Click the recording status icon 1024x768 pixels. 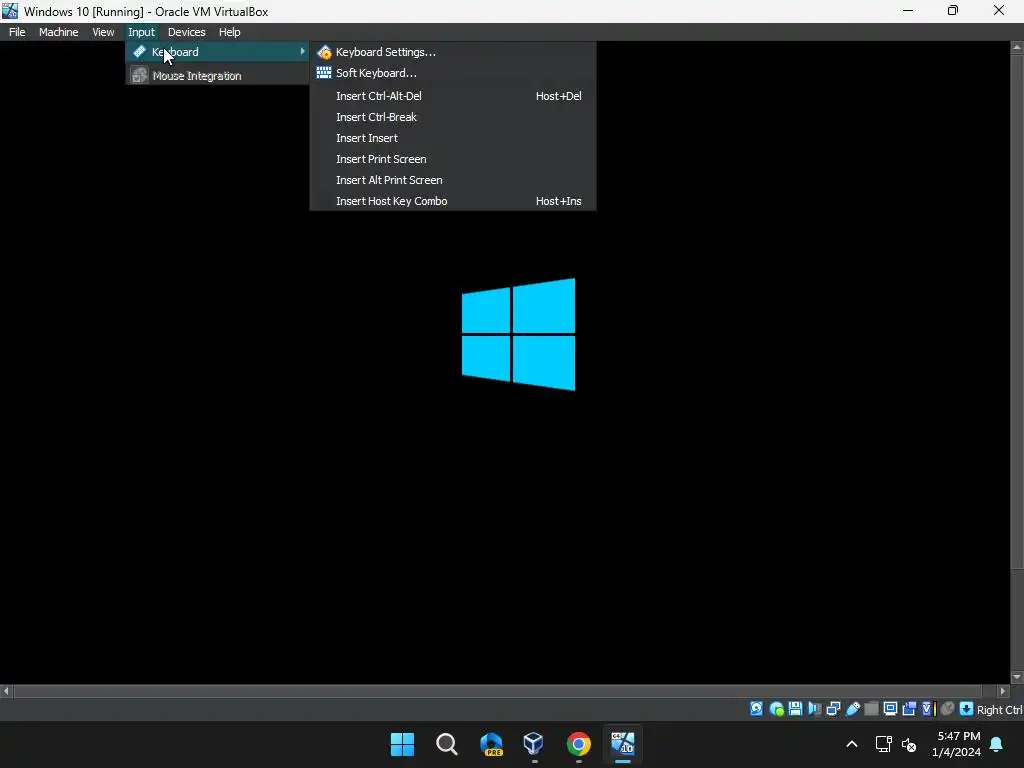click(909, 709)
